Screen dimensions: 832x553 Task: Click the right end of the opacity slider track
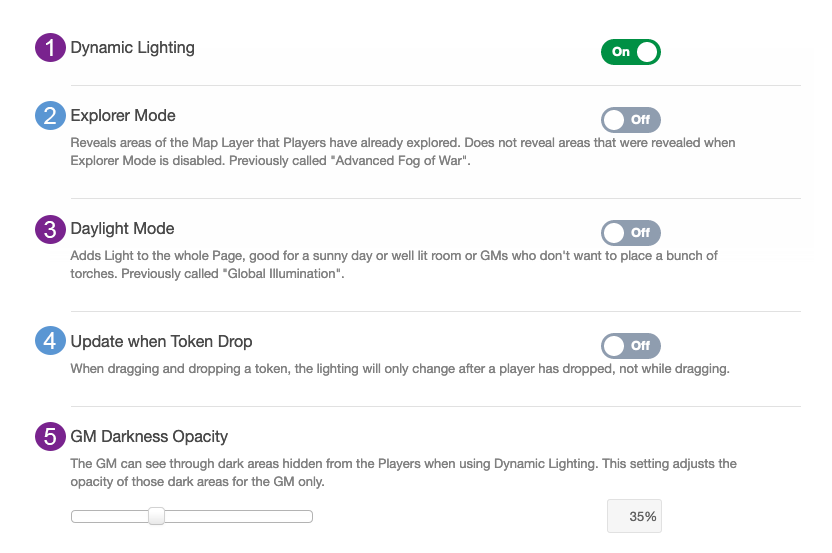(x=309, y=517)
